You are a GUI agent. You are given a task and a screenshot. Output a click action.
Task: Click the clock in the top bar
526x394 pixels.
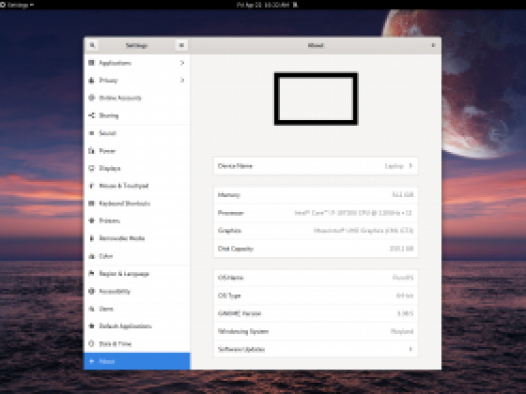[x=263, y=5]
